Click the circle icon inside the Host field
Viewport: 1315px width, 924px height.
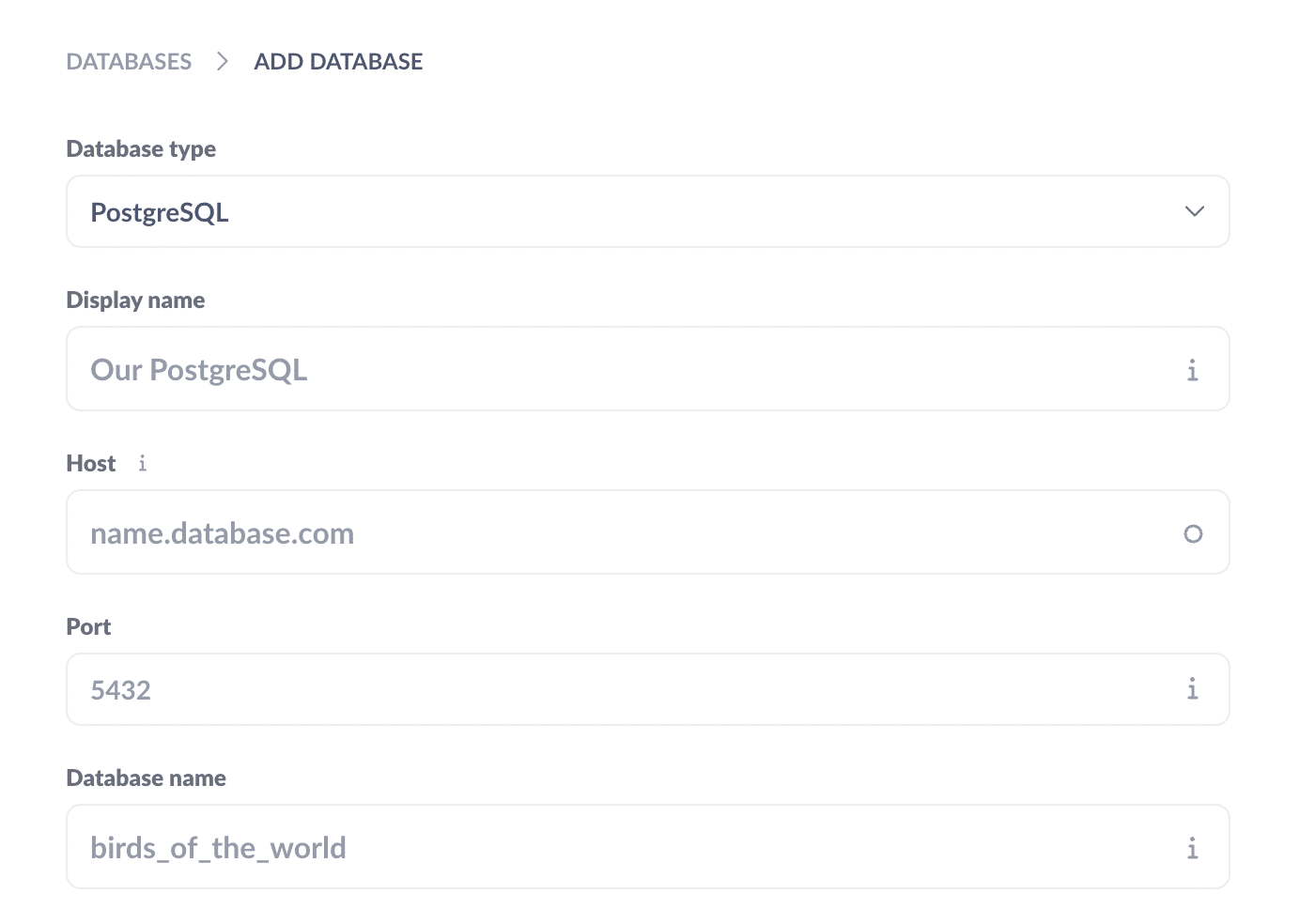pyautogui.click(x=1193, y=533)
